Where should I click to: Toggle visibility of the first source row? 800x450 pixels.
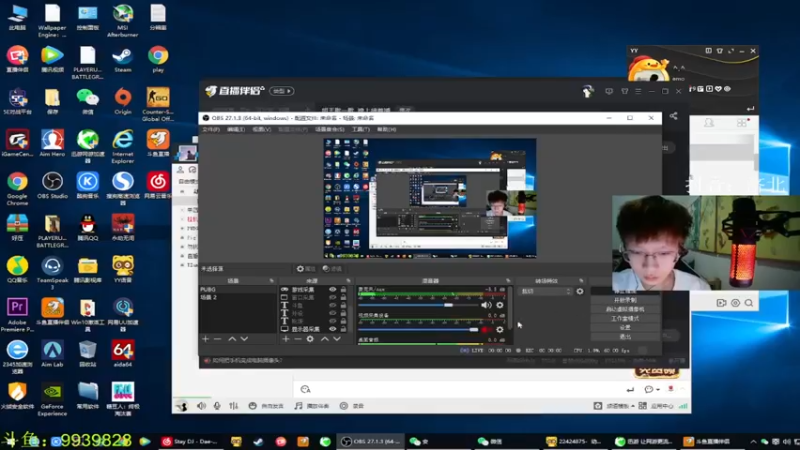(x=333, y=289)
